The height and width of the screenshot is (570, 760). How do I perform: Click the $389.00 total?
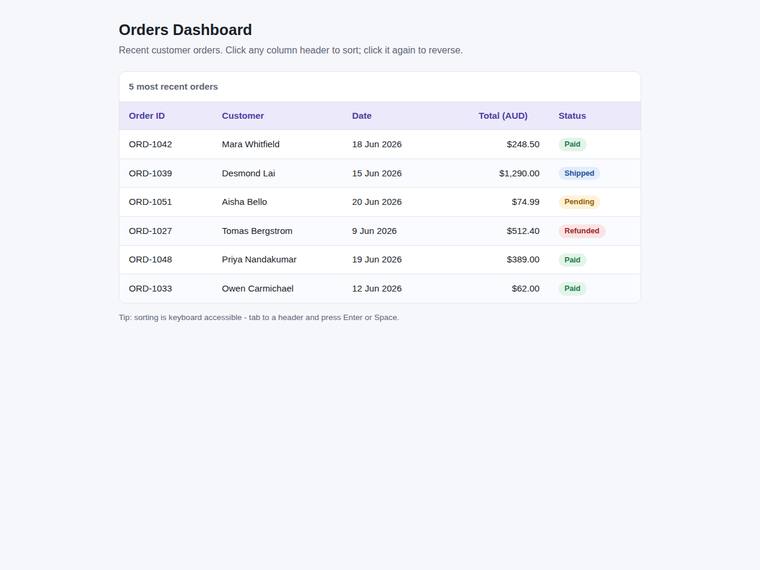(523, 260)
